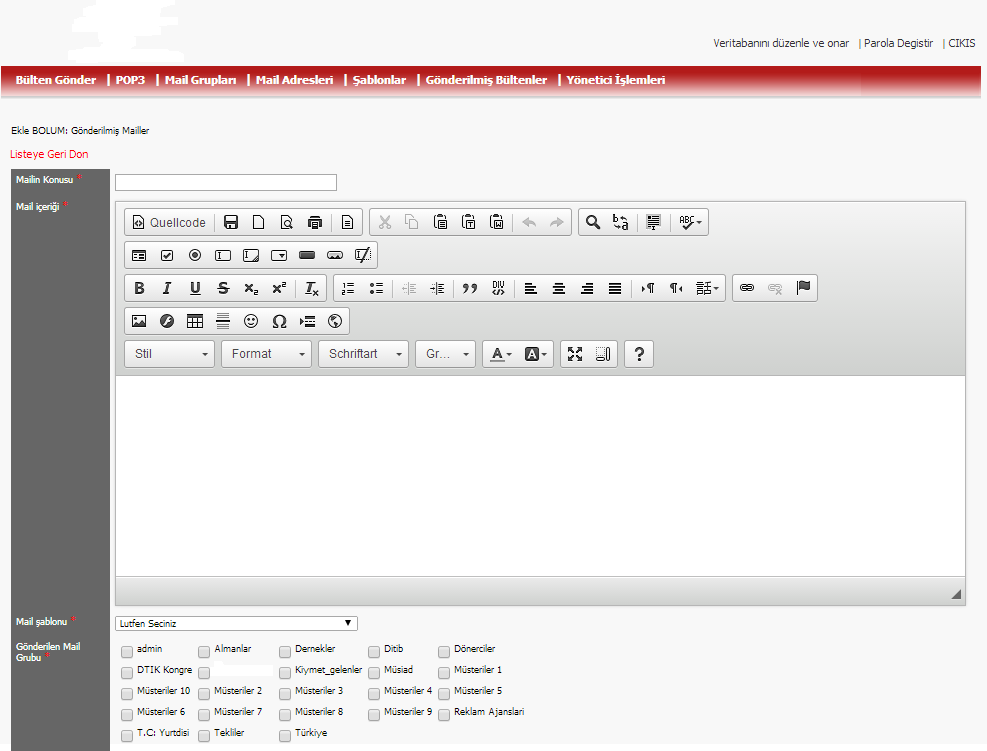Click the About editor question mark

639,354
